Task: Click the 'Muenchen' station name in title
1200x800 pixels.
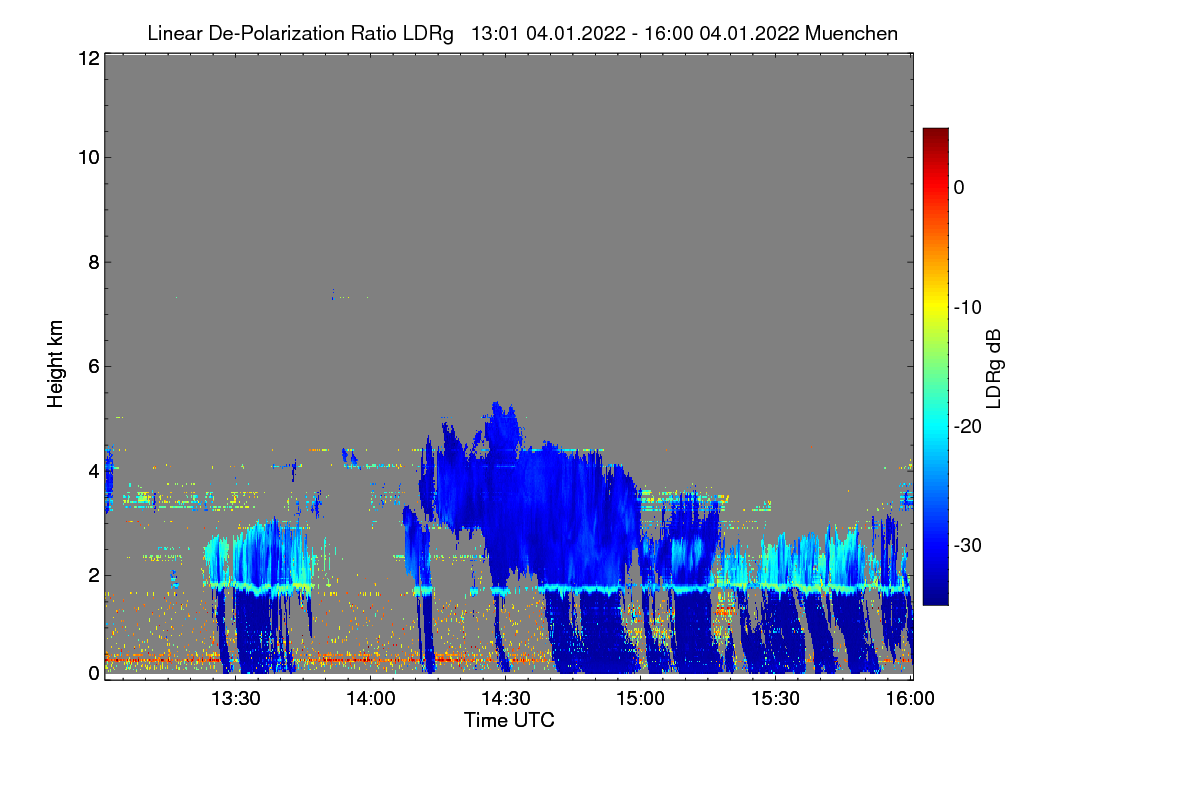Action: 851,33
